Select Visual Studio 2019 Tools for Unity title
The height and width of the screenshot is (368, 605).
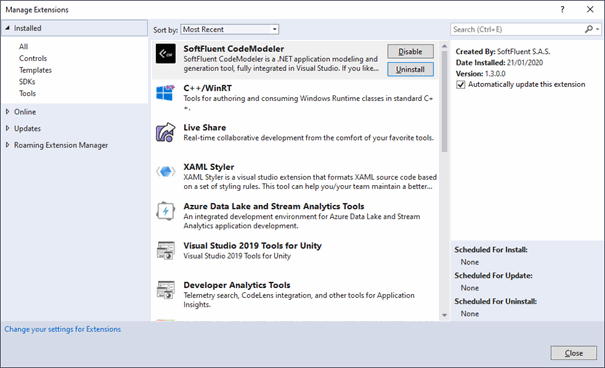[x=252, y=245]
